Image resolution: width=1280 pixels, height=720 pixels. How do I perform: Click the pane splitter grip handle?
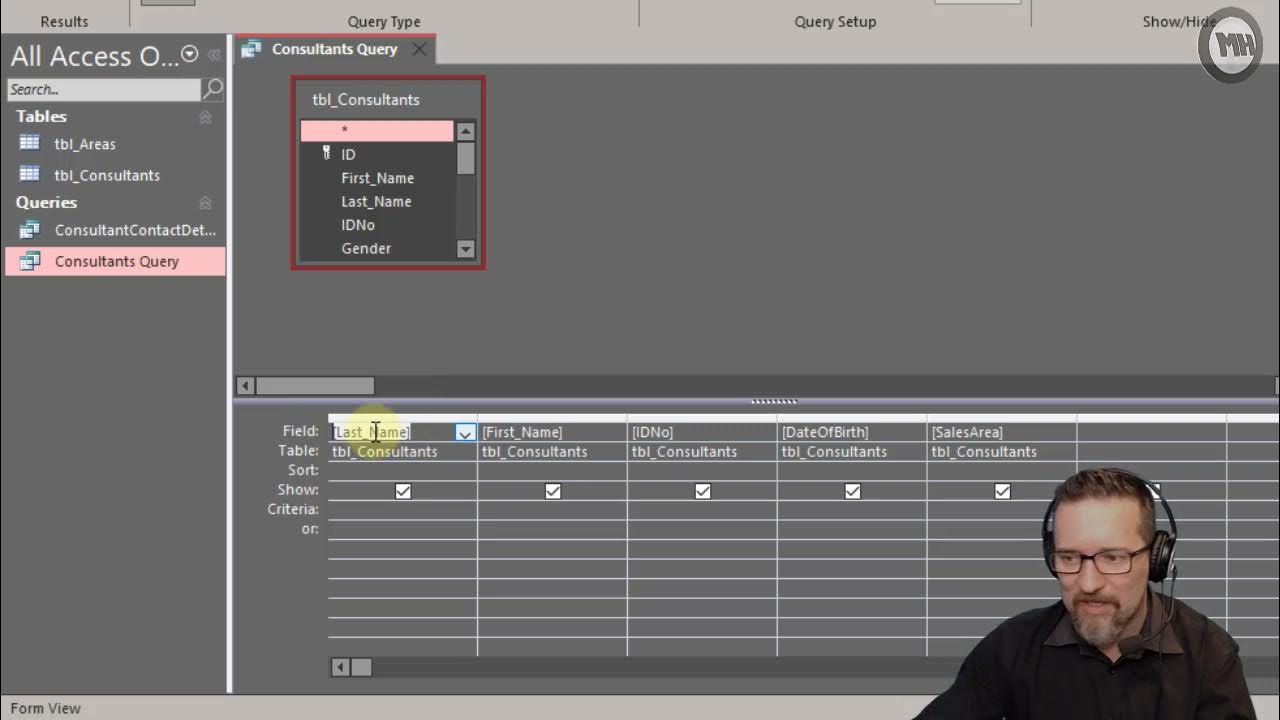(774, 401)
